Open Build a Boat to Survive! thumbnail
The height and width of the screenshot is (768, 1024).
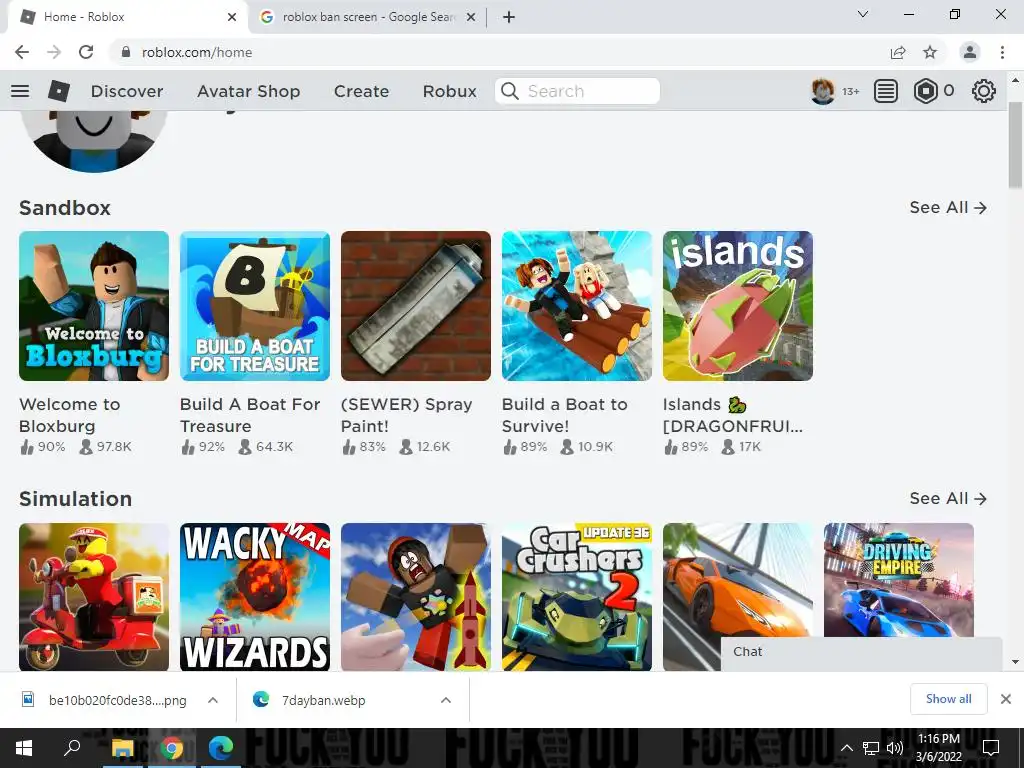pos(577,306)
